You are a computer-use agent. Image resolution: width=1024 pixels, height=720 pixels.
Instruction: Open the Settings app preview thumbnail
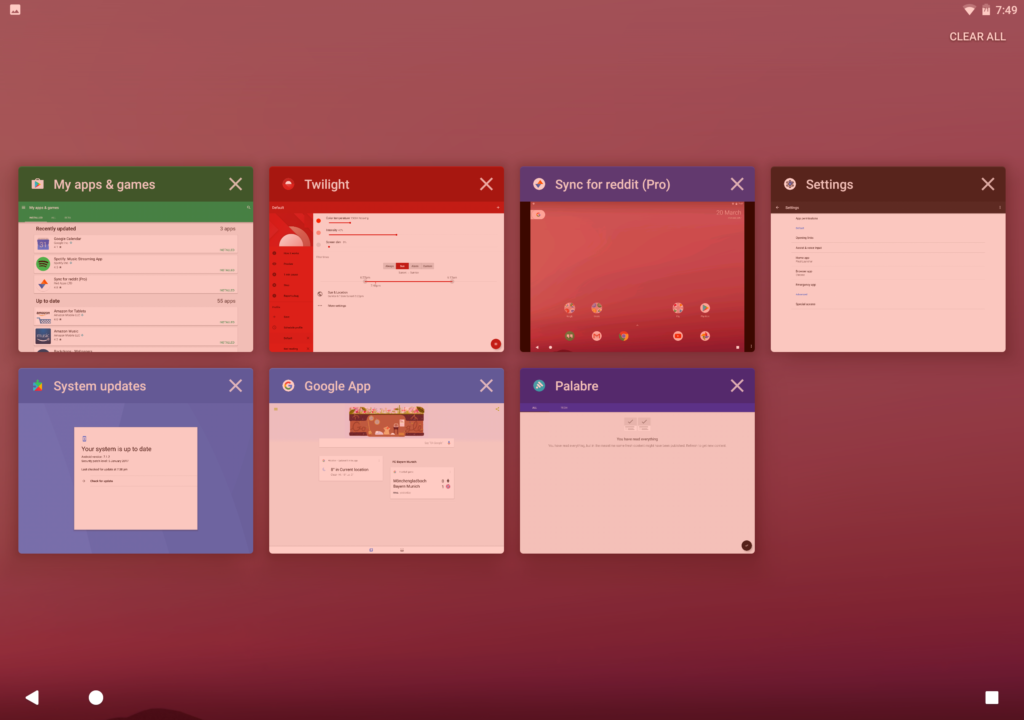pyautogui.click(x=887, y=277)
